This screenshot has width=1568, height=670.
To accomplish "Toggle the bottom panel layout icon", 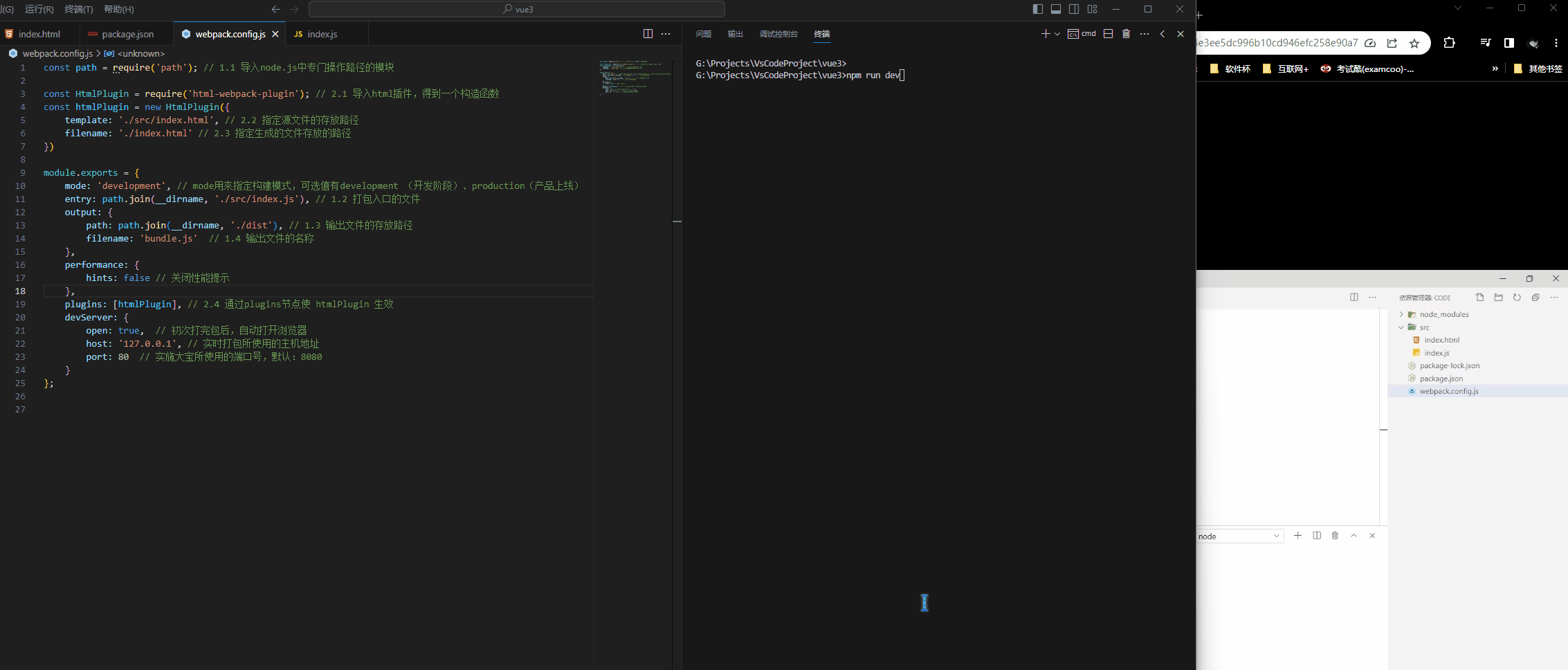I will (x=1056, y=9).
